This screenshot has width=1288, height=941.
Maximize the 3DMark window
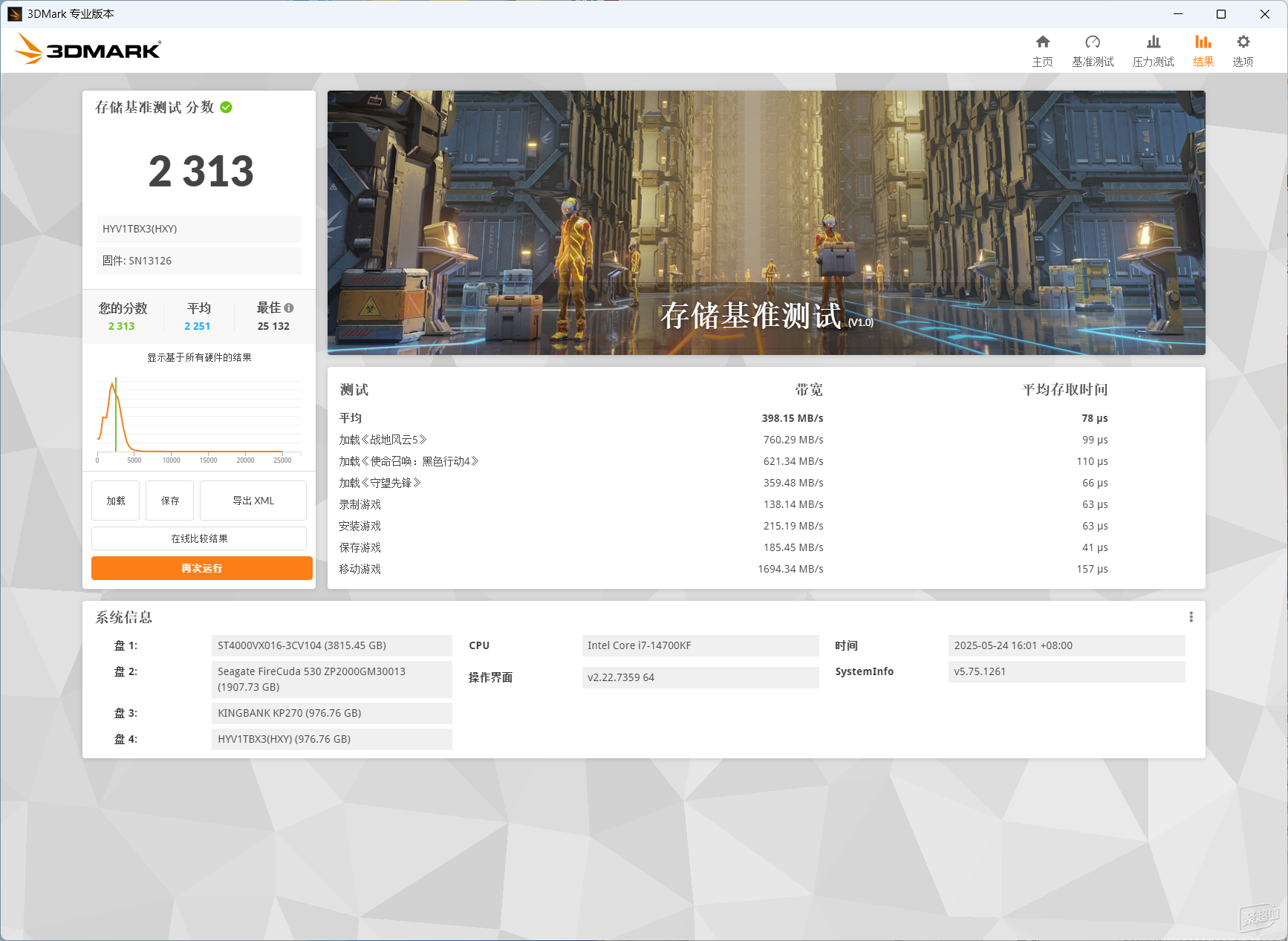tap(1221, 14)
